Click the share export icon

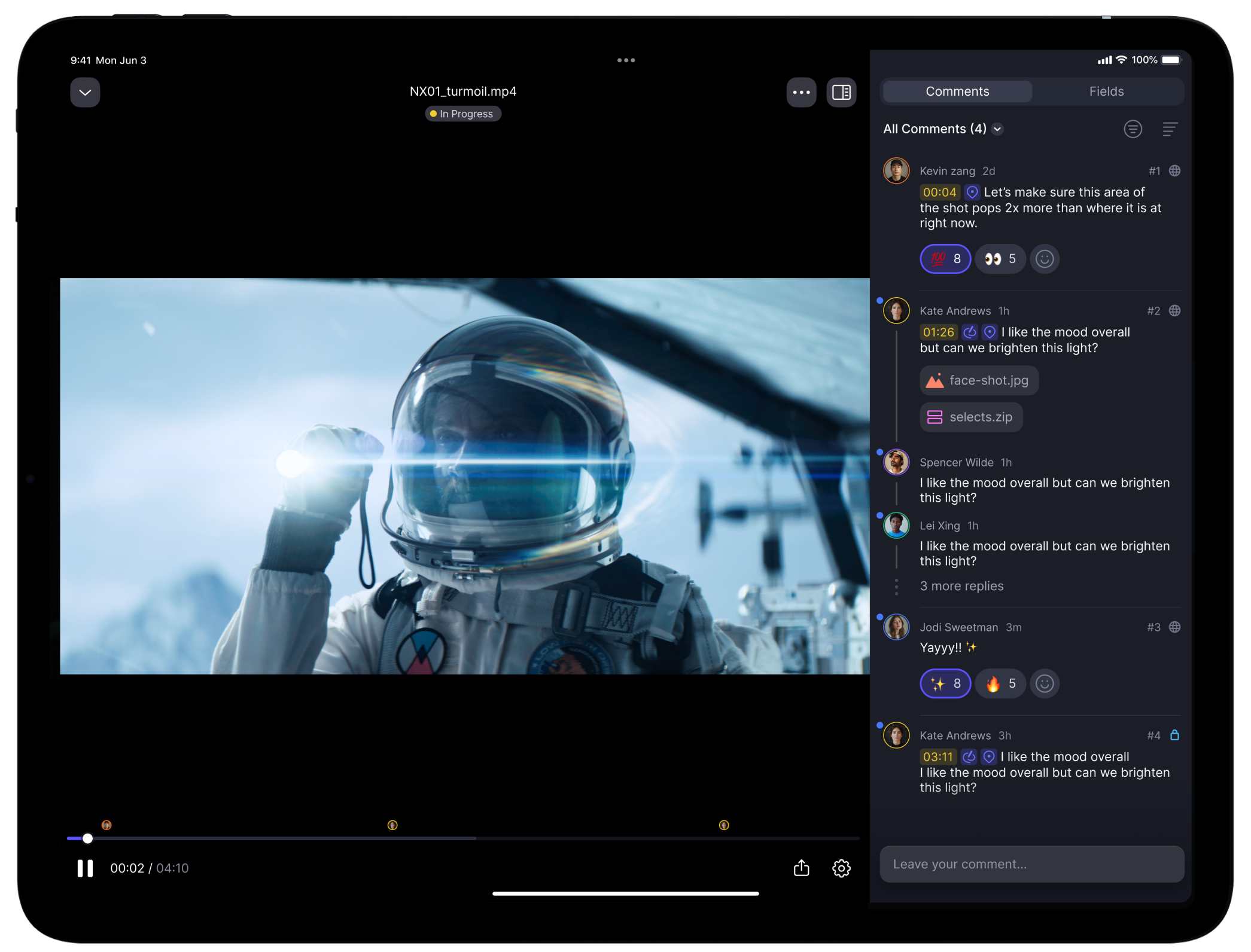click(x=801, y=868)
